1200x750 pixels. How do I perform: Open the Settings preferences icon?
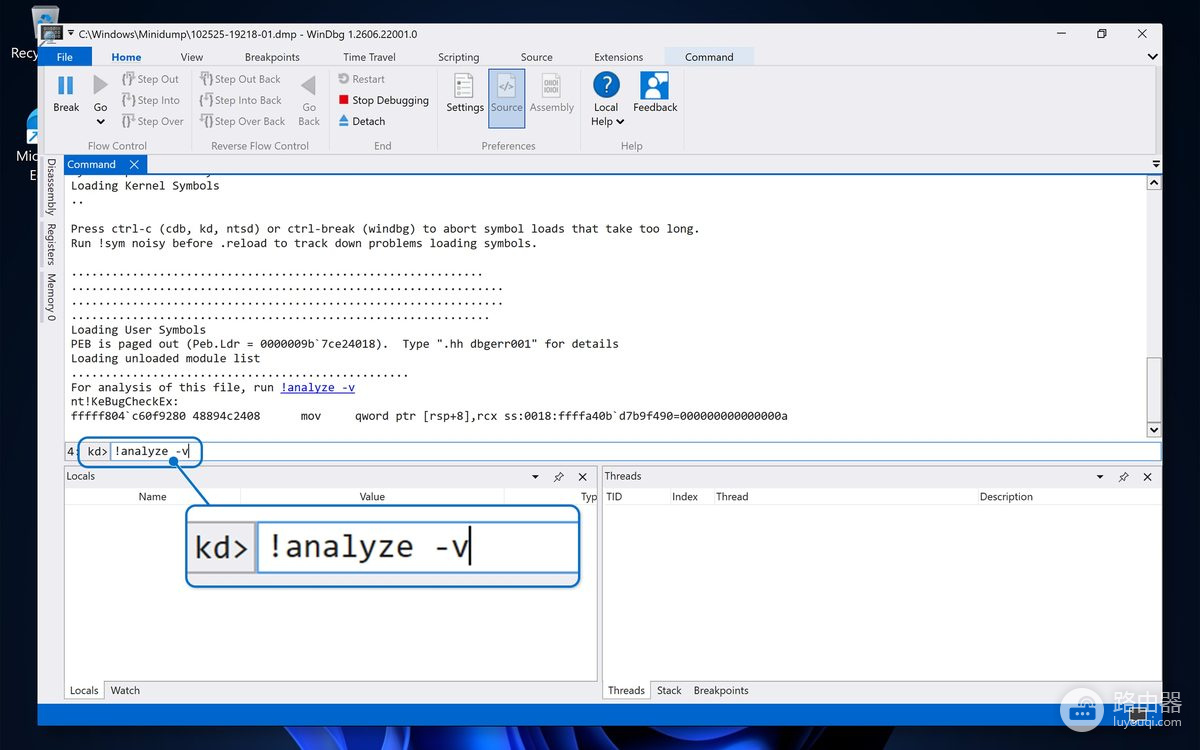[x=464, y=86]
